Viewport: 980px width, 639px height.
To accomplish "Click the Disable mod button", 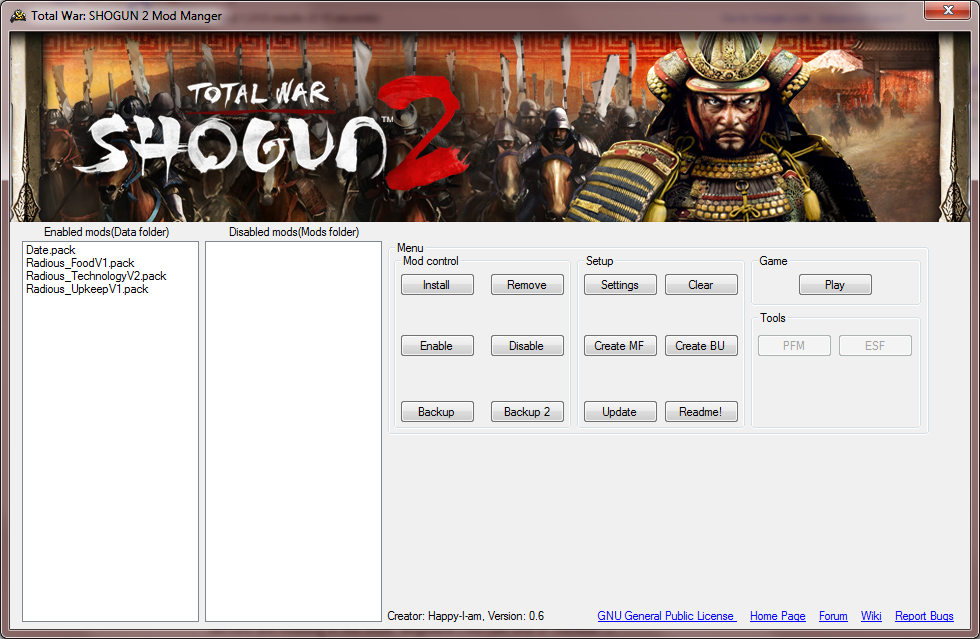I will click(x=527, y=346).
